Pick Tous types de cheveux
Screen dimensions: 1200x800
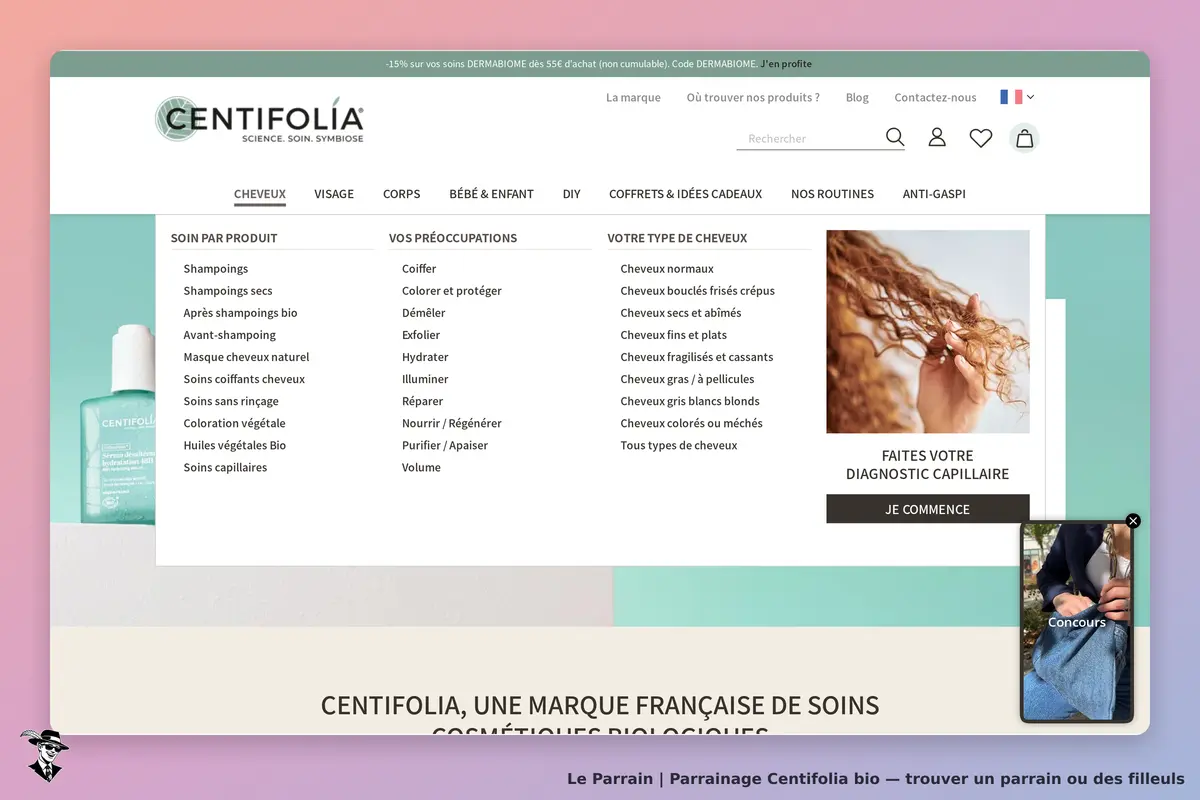pos(679,445)
